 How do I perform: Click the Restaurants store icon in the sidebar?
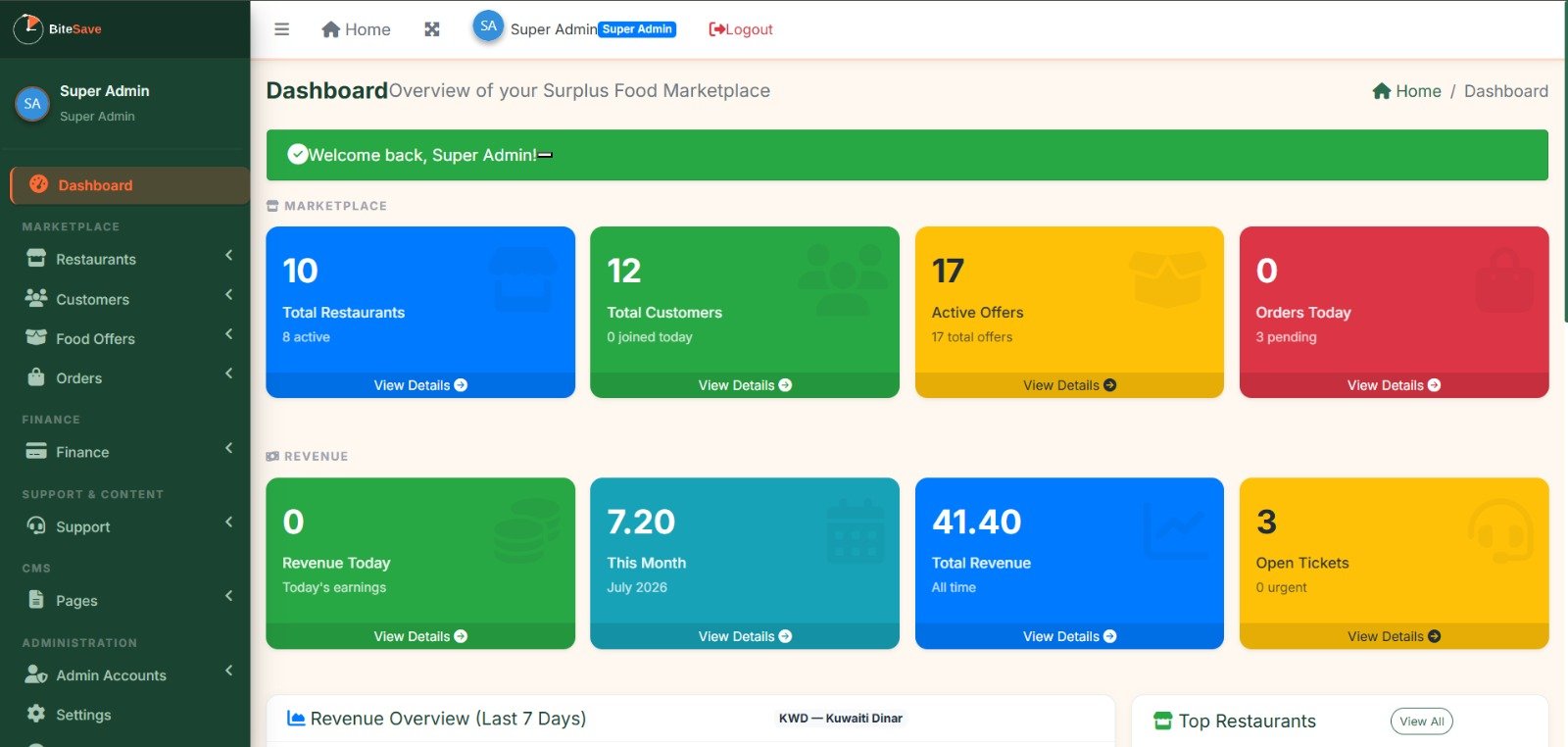tap(36, 258)
